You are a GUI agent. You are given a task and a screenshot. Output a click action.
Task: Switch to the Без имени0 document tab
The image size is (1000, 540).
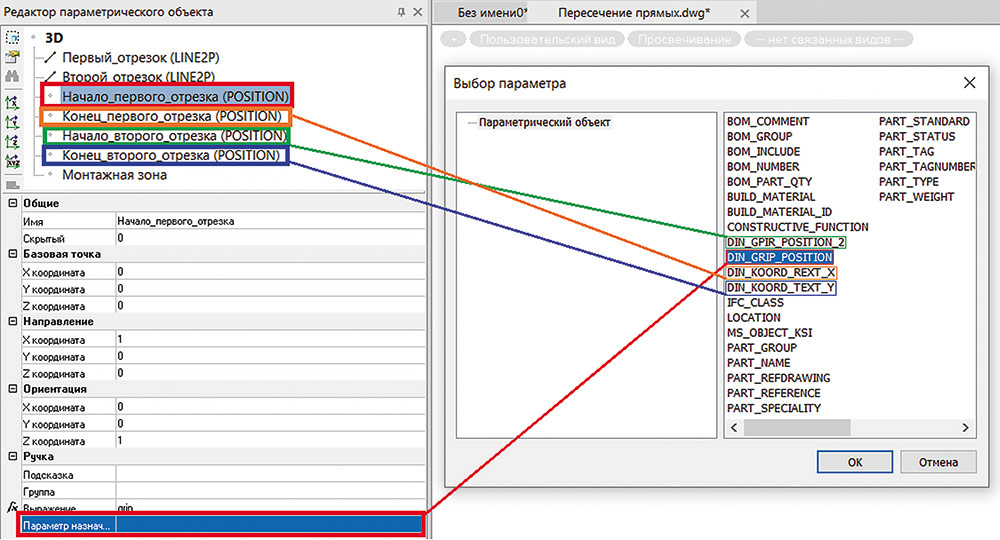[x=491, y=13]
